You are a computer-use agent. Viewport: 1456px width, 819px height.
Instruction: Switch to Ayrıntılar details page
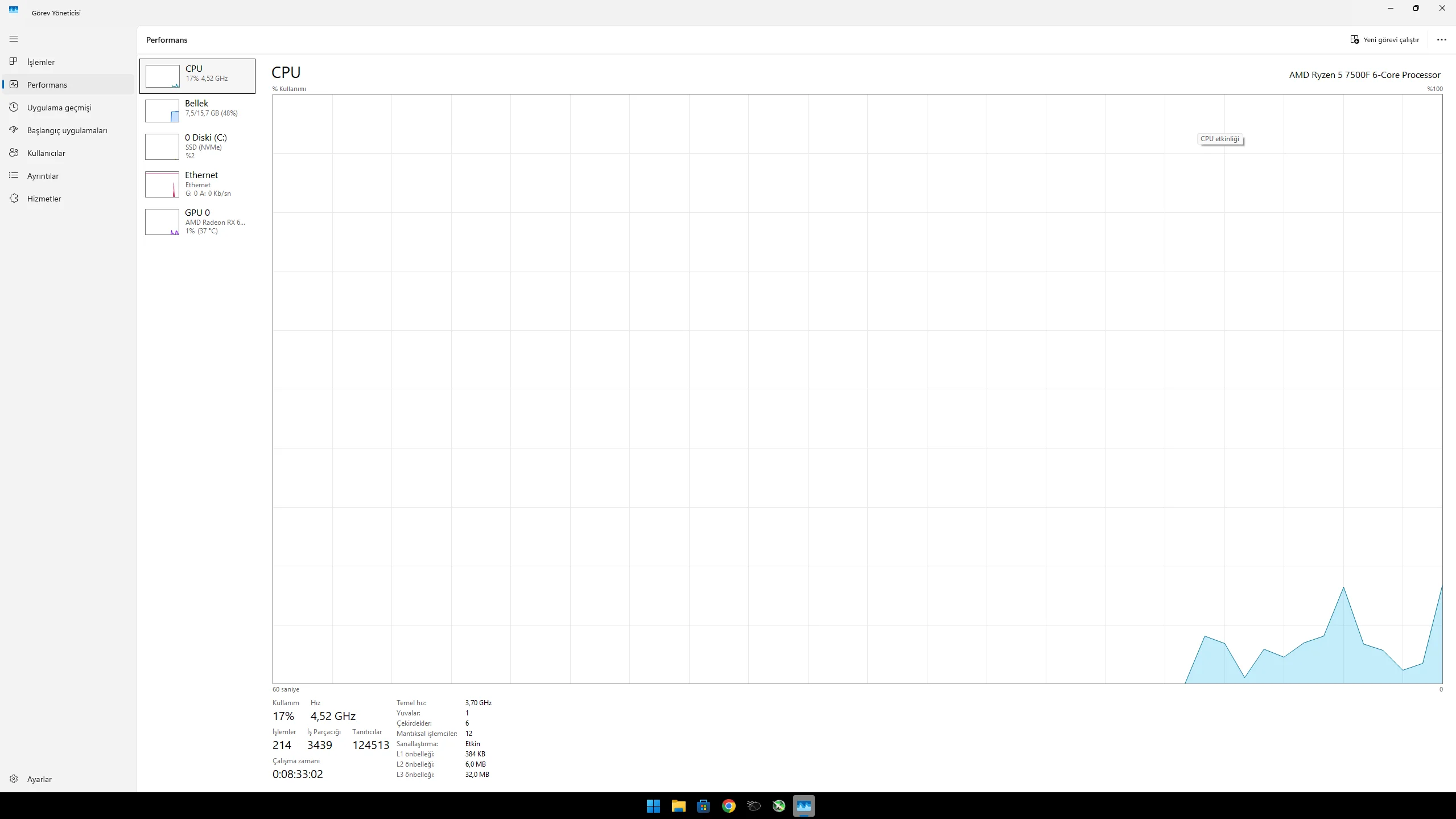(x=43, y=176)
